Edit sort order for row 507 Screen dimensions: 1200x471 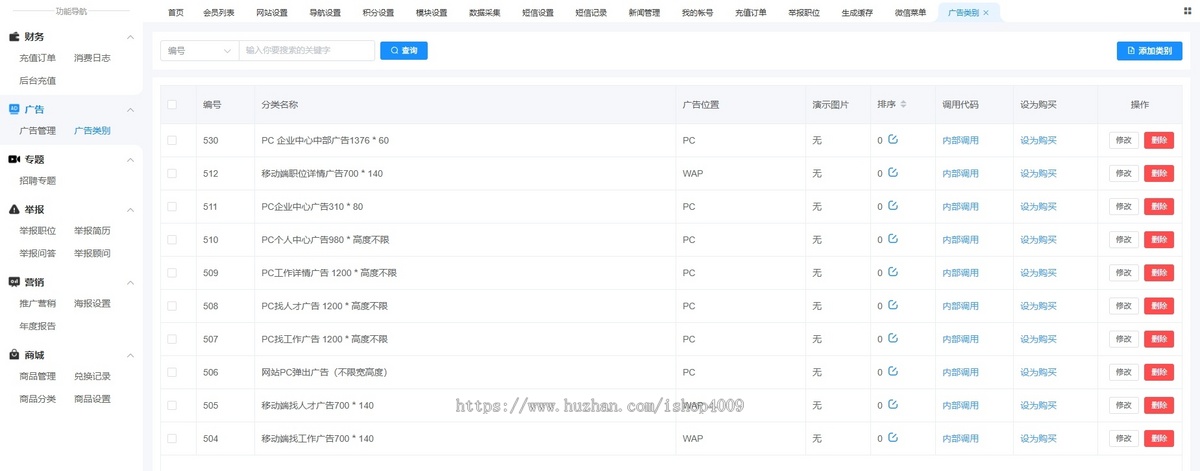point(893,338)
